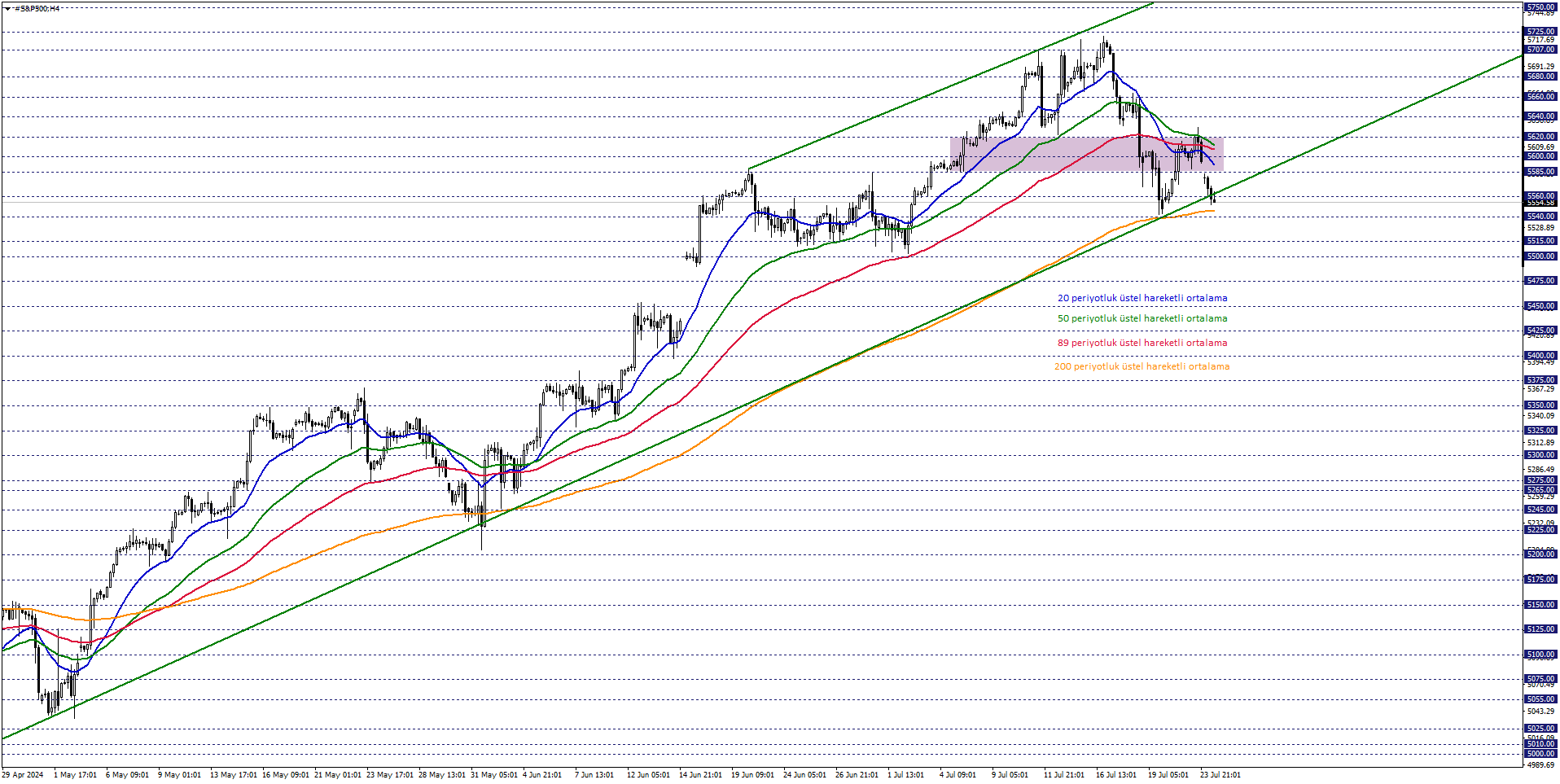1560x784 pixels.
Task: Click the 1 Jul 13:01 time label
Action: tap(906, 775)
